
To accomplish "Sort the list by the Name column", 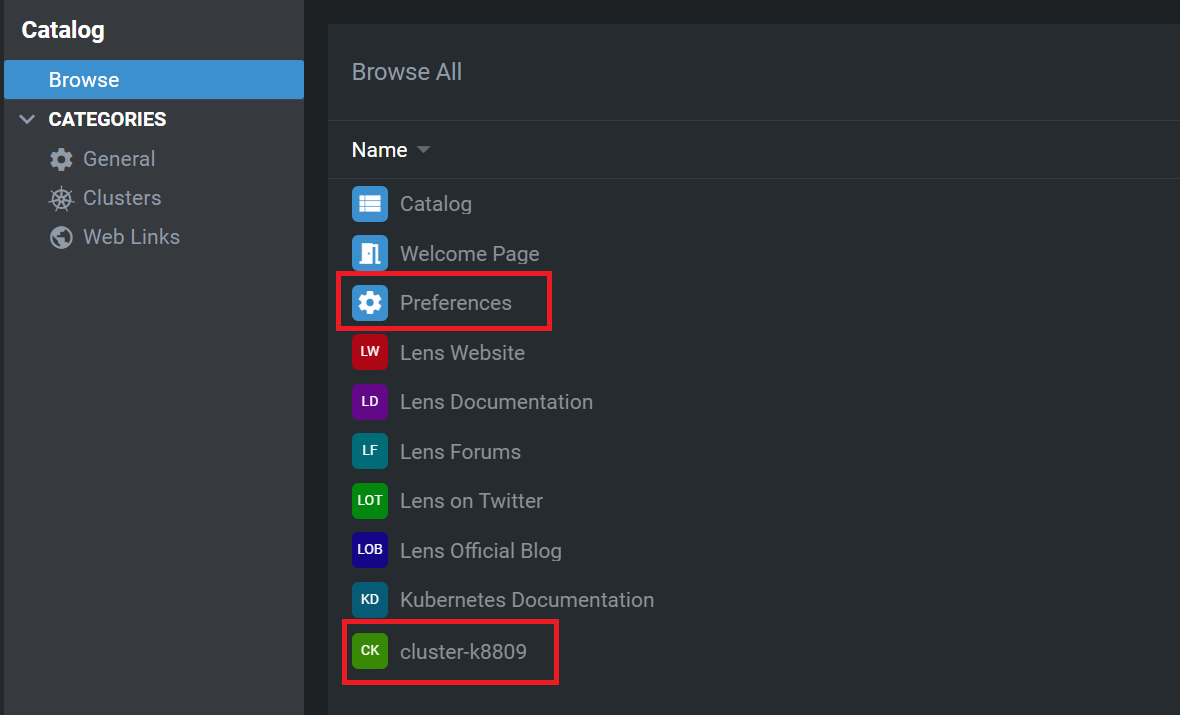I will 379,150.
